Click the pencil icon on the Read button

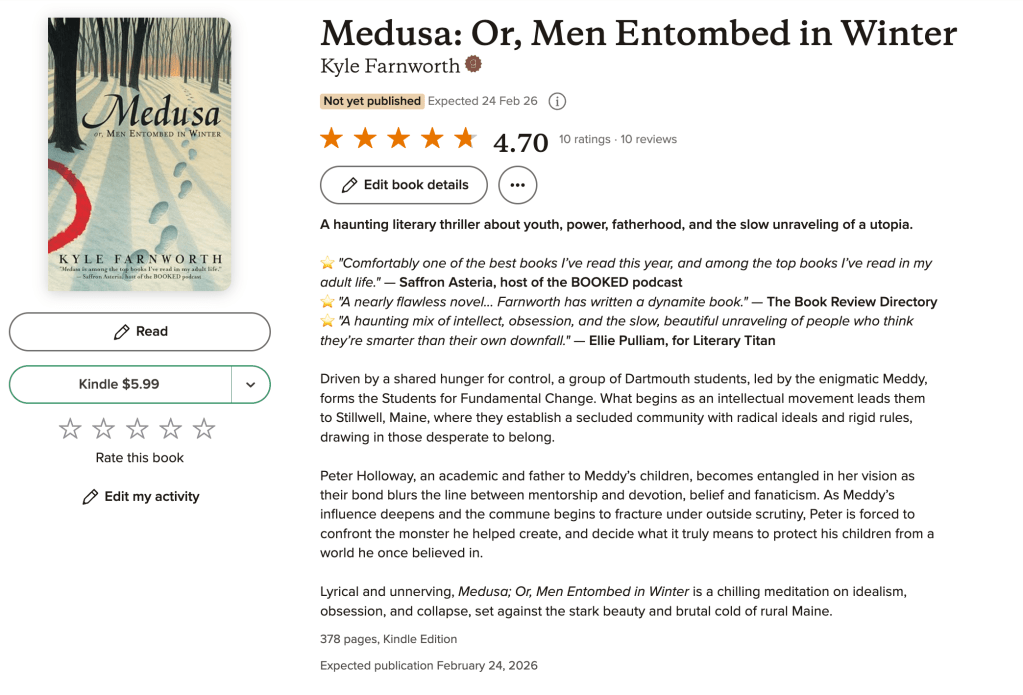(x=122, y=332)
